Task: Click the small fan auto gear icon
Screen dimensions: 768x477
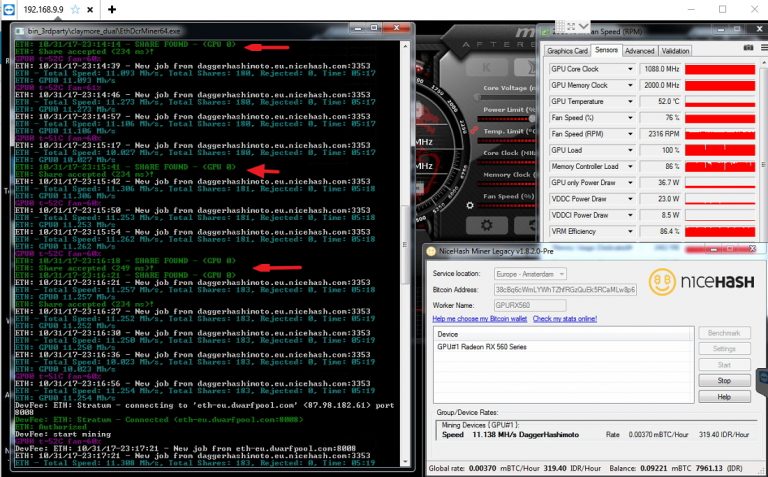Action: tap(470, 205)
